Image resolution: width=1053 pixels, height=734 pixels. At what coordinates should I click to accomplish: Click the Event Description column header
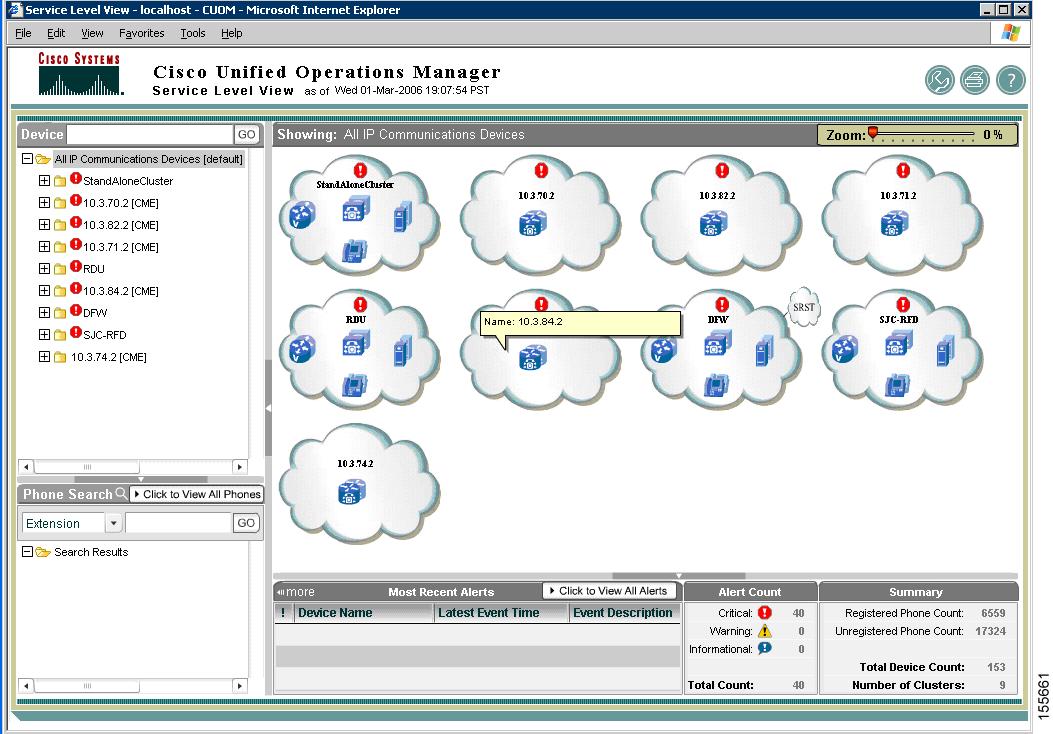click(x=623, y=612)
